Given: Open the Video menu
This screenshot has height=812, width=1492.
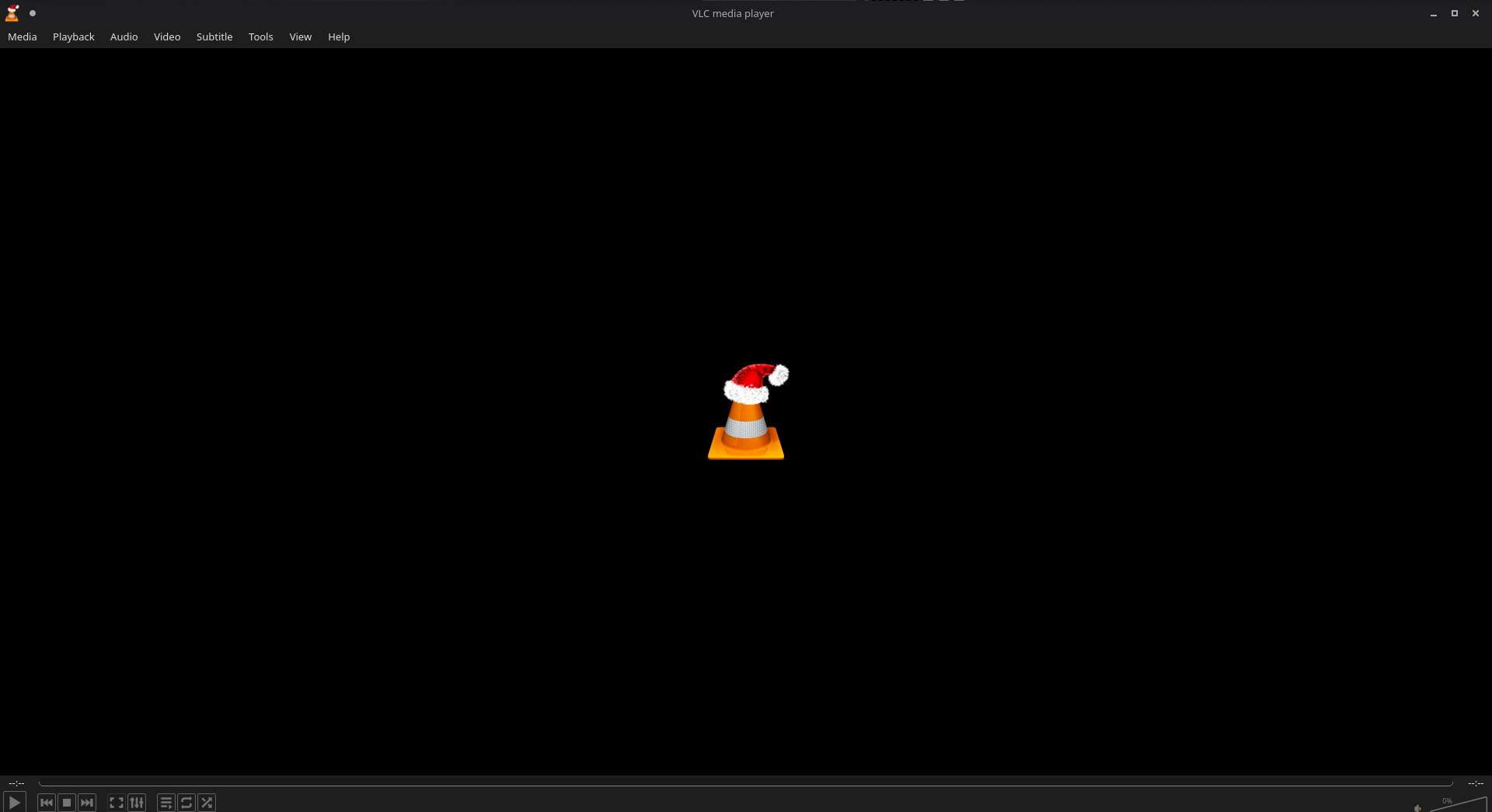Looking at the screenshot, I should coord(167,37).
